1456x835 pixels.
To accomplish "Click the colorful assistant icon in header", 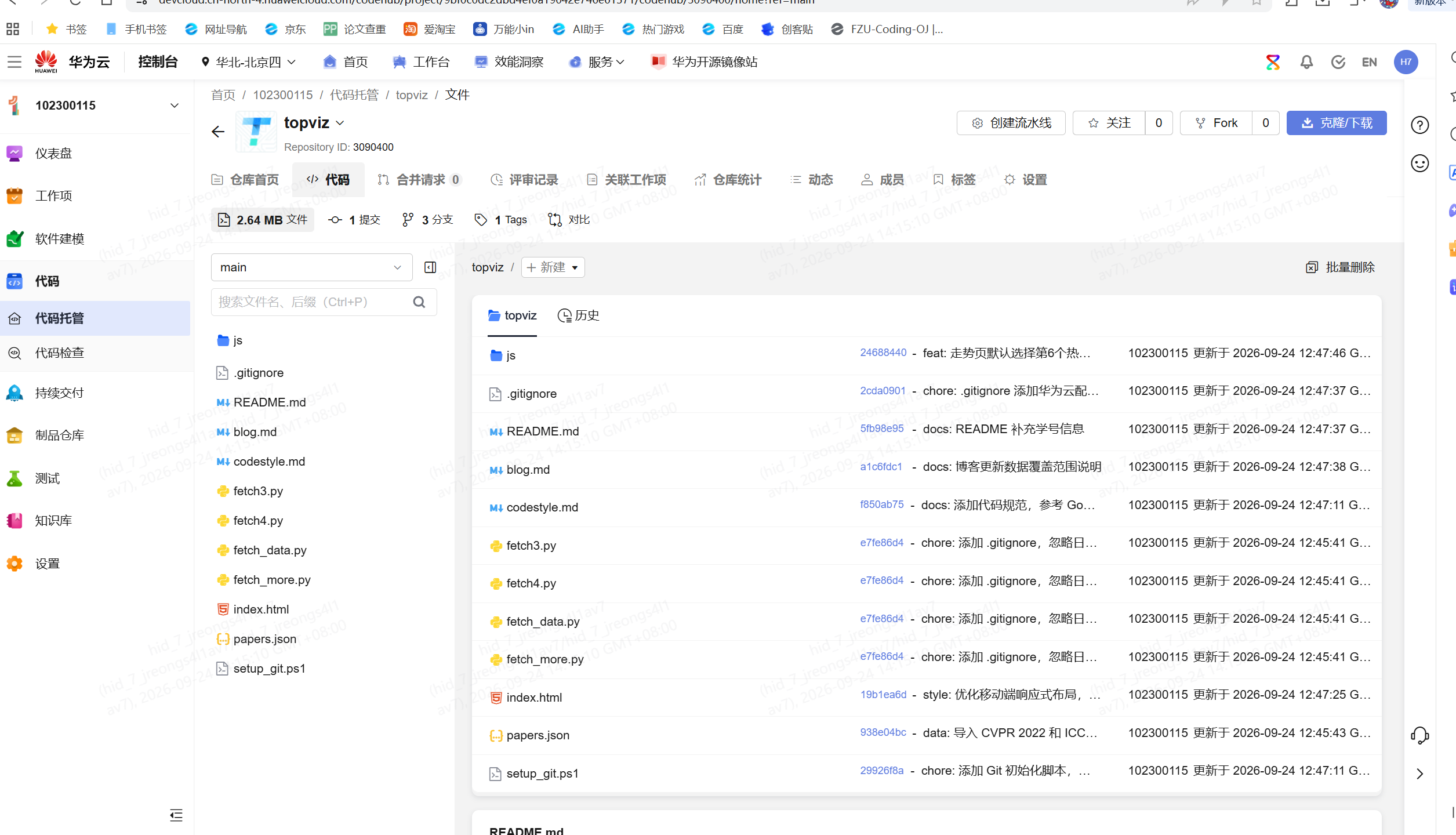I will 1273,62.
